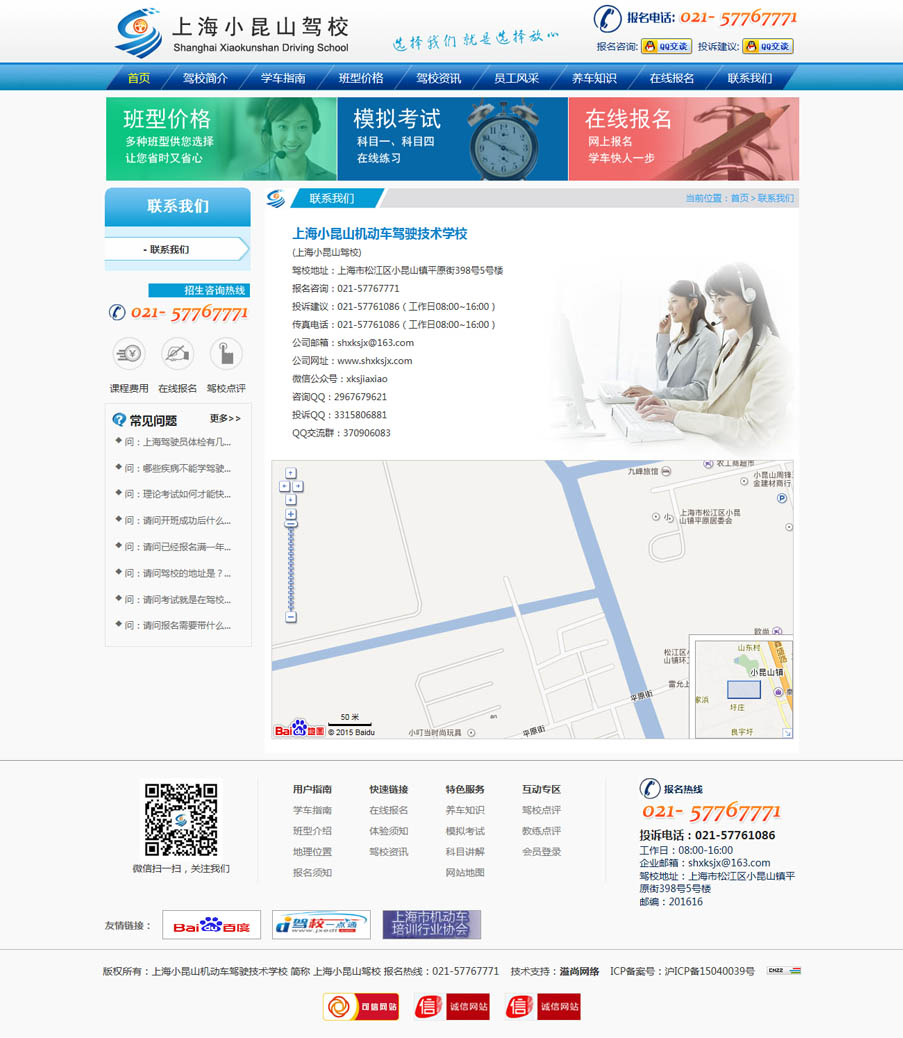This screenshot has width=903, height=1038.
Task: Zoom in the map with plus button
Action: pos(291,514)
